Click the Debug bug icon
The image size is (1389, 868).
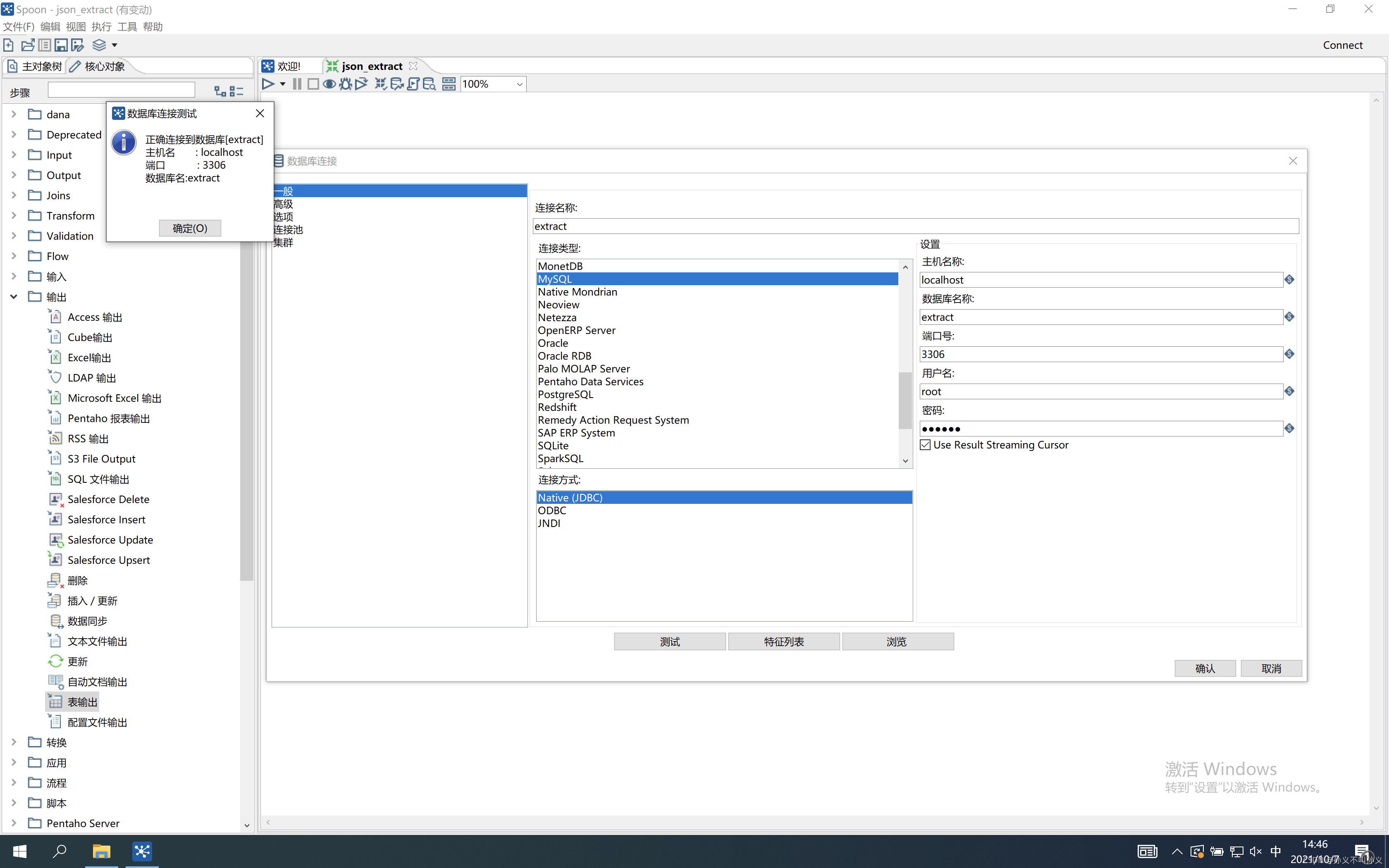coord(345,84)
